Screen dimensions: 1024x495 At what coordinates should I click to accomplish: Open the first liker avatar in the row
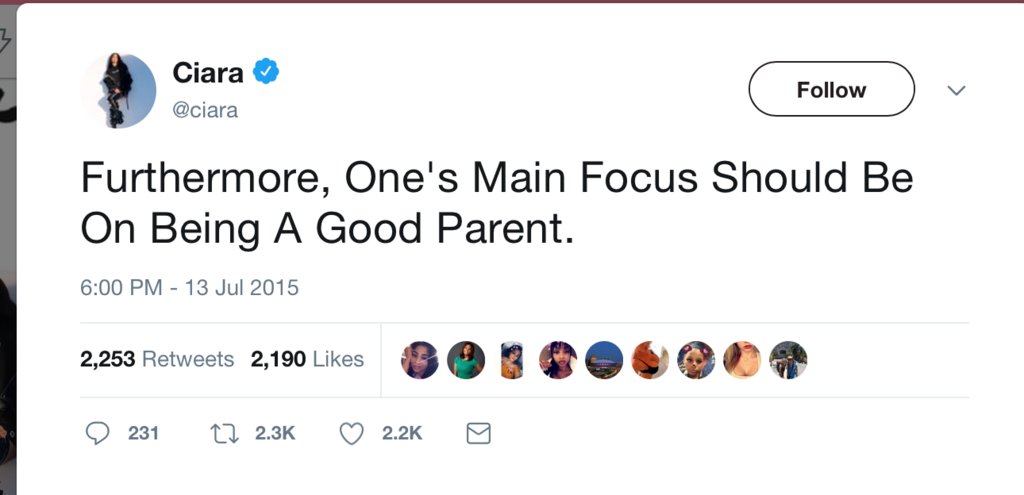coord(420,360)
